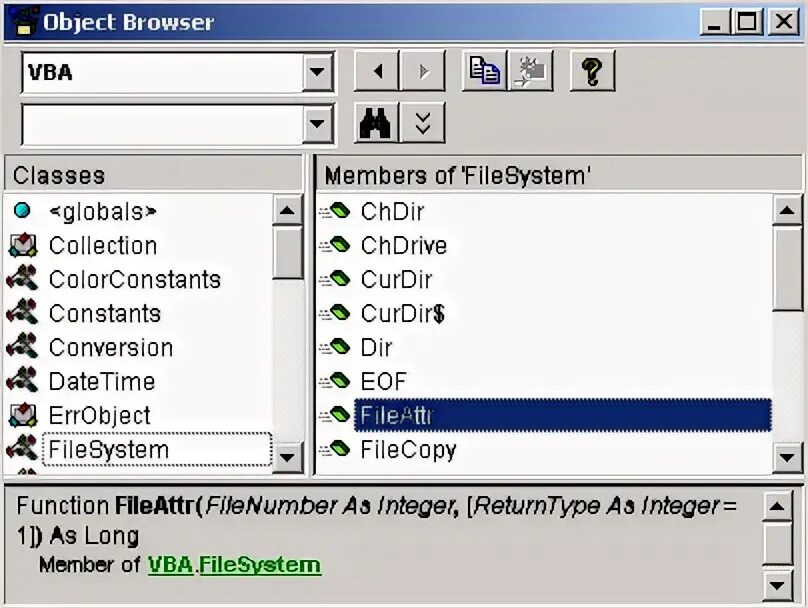Follow the VBA link in details
The height and width of the screenshot is (608, 808).
tap(171, 565)
